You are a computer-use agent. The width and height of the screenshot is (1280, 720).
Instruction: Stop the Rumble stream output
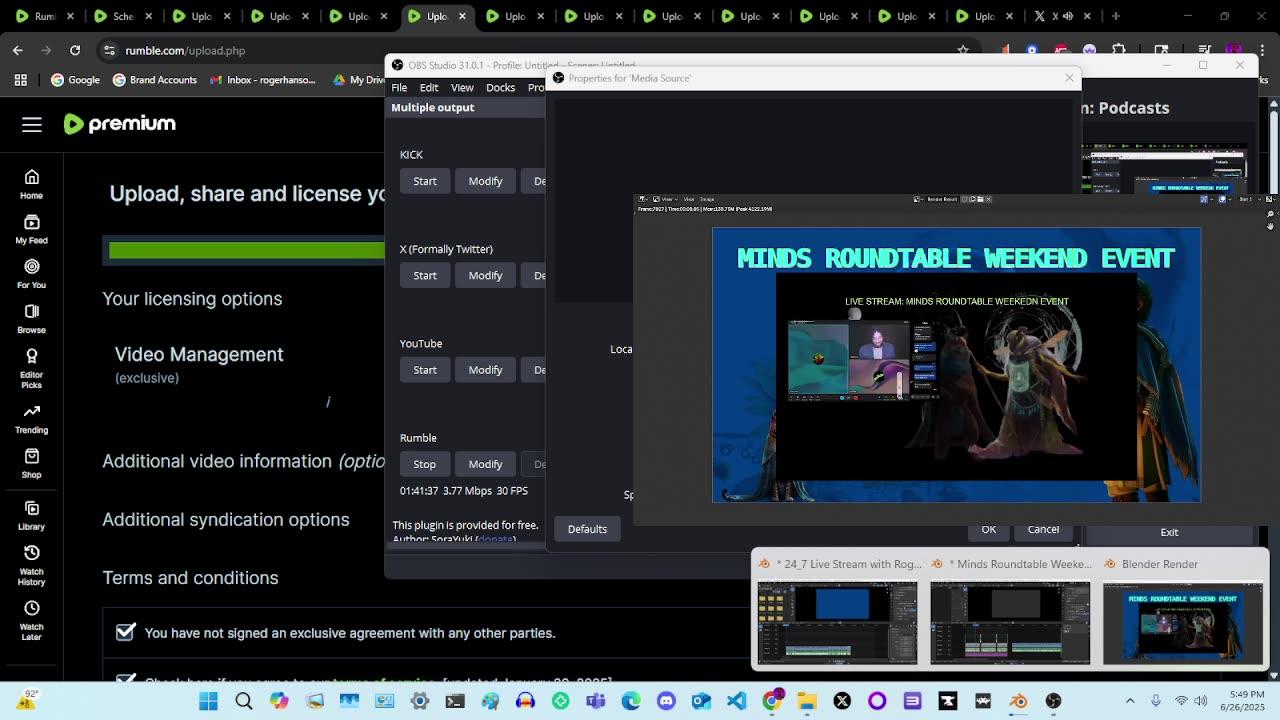click(425, 464)
